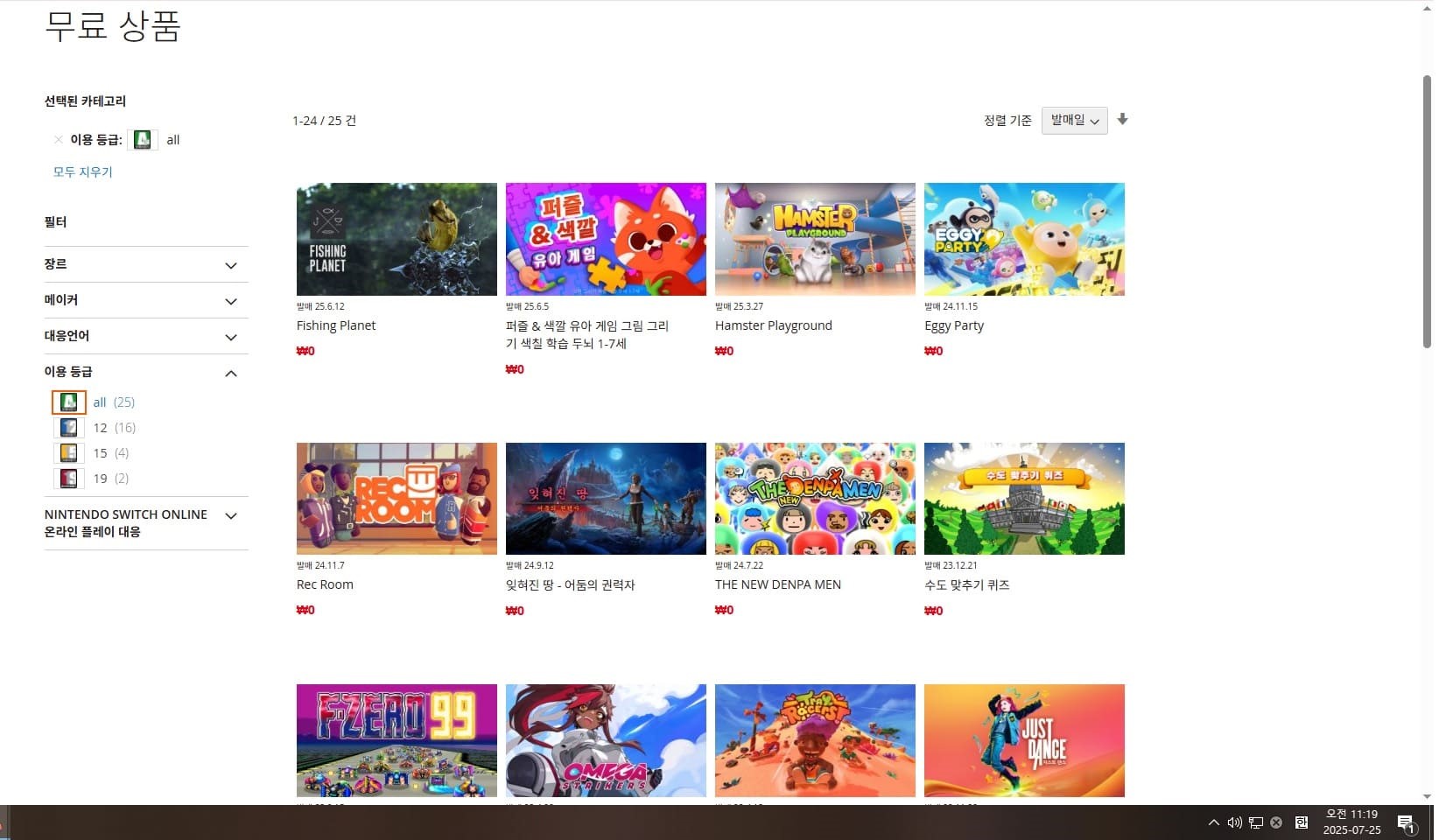Open Eggy Party thumbnail
1446x840 pixels.
click(1024, 239)
